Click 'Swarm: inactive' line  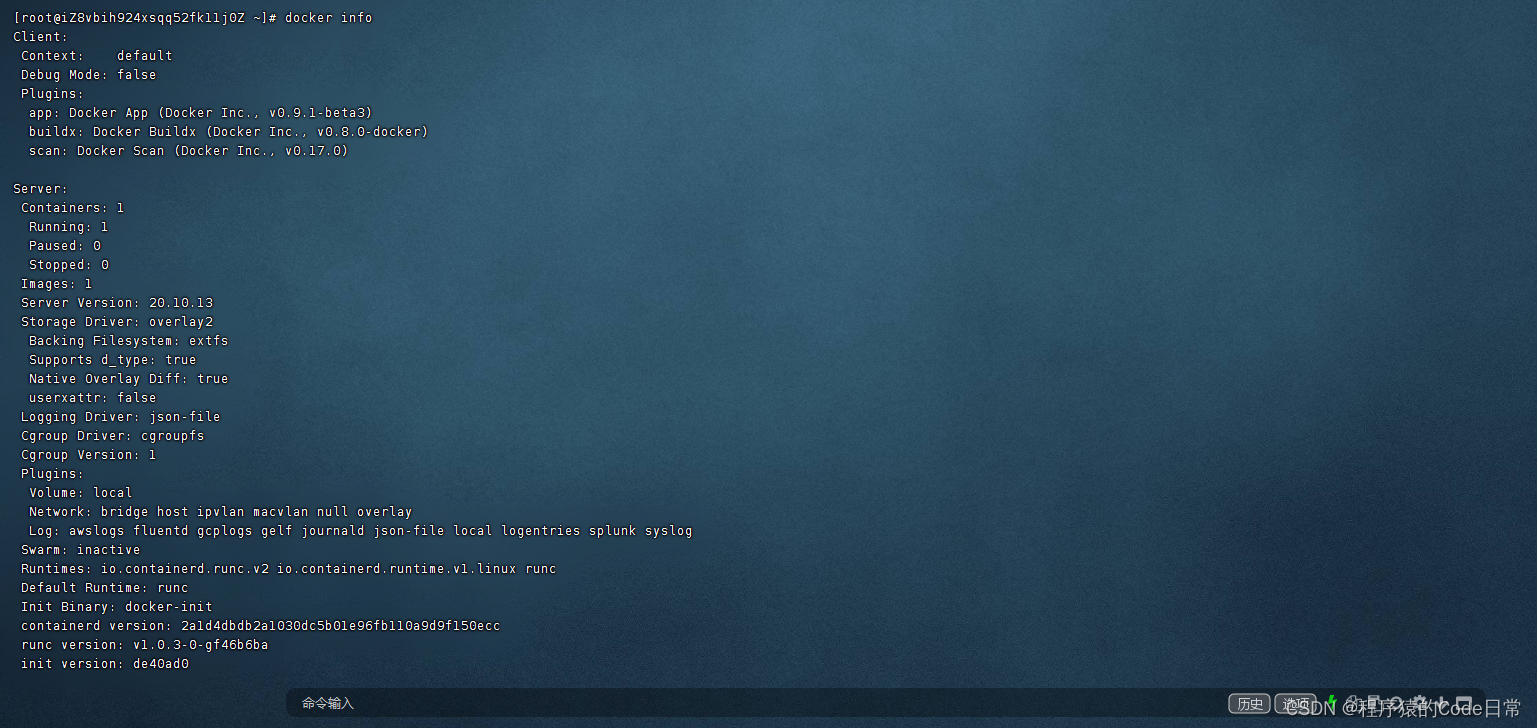click(x=81, y=550)
